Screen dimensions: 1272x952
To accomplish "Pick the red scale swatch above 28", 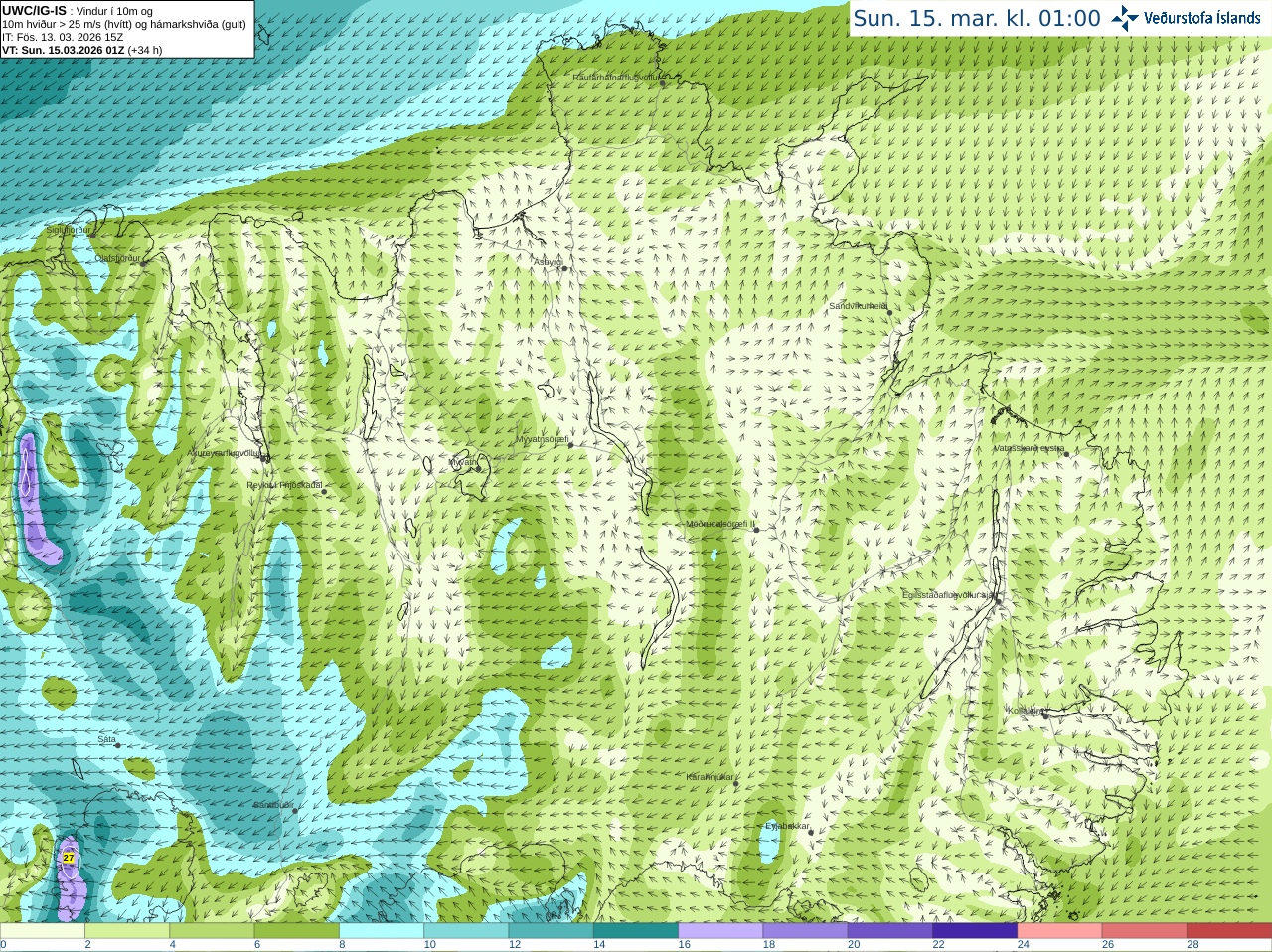I will pos(1229,931).
